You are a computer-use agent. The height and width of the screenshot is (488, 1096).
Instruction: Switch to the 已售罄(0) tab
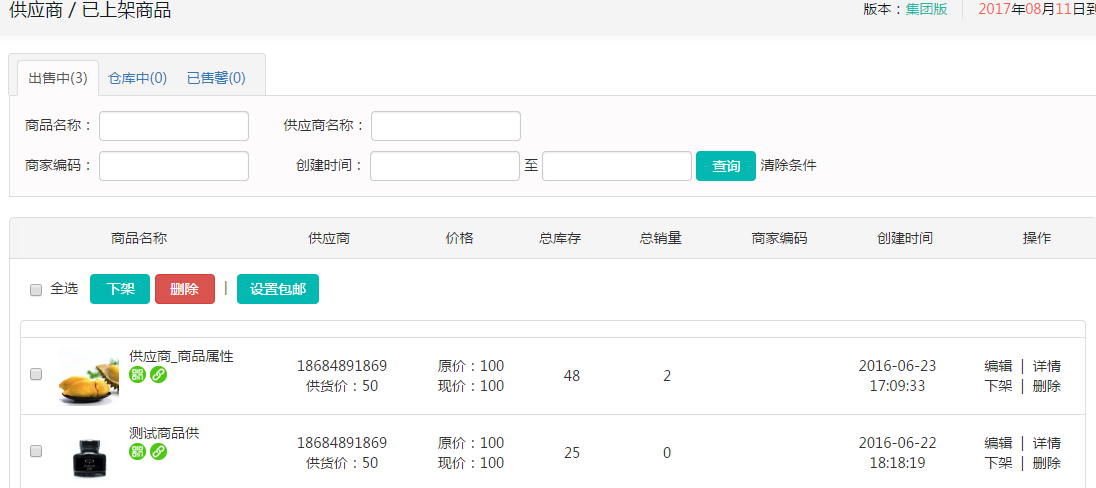pos(216,78)
